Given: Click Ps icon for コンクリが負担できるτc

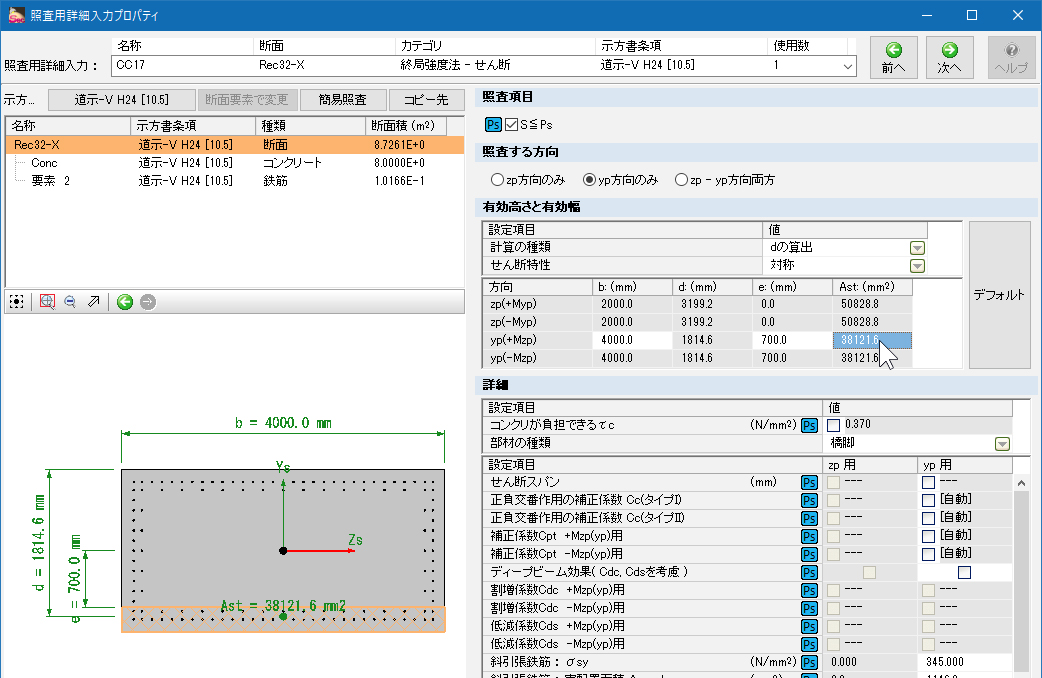Looking at the screenshot, I should coord(809,425).
